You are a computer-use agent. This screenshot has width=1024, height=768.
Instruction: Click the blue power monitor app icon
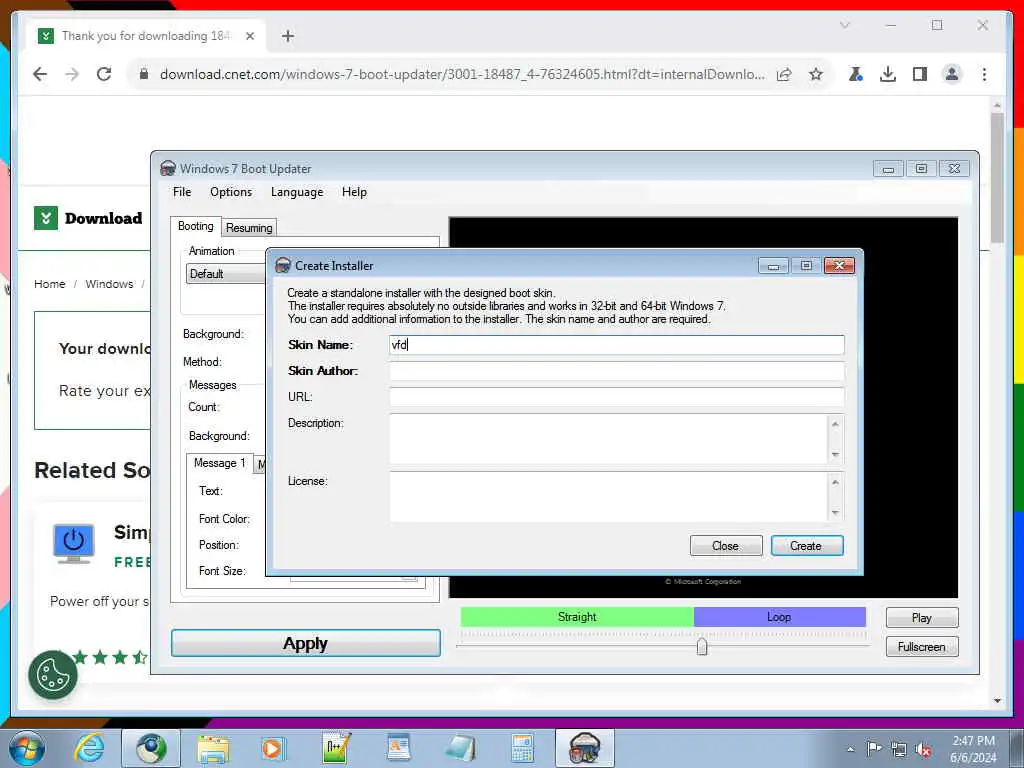click(x=74, y=543)
